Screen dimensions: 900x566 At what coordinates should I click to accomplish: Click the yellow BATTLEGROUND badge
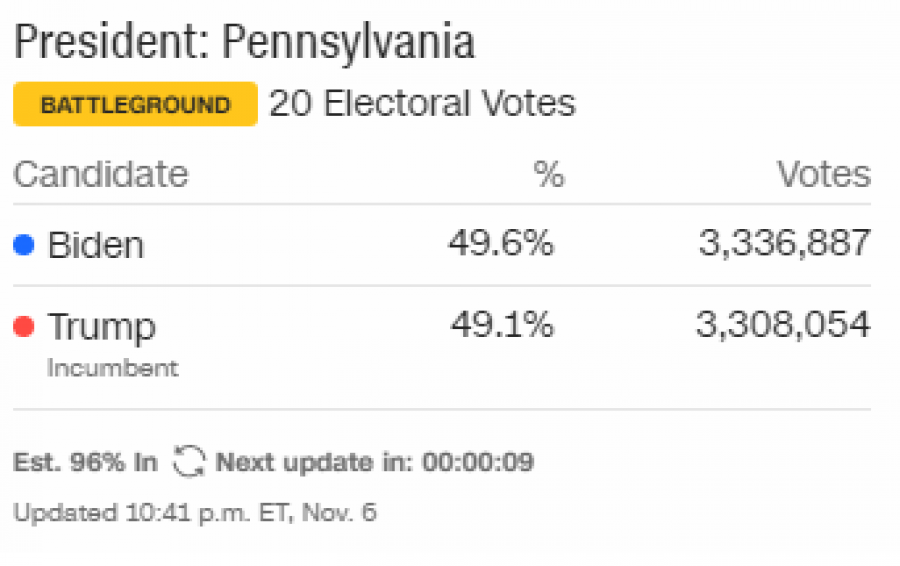[x=135, y=104]
